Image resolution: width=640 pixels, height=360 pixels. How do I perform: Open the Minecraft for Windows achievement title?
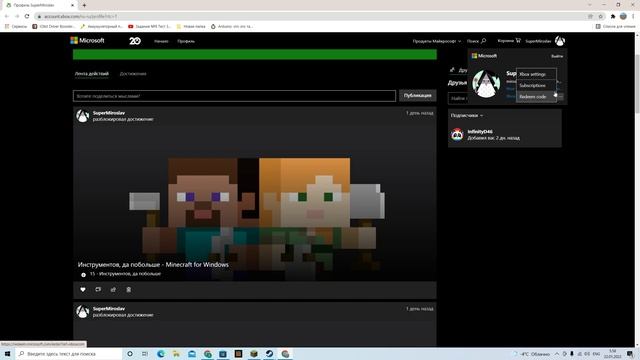click(x=153, y=264)
